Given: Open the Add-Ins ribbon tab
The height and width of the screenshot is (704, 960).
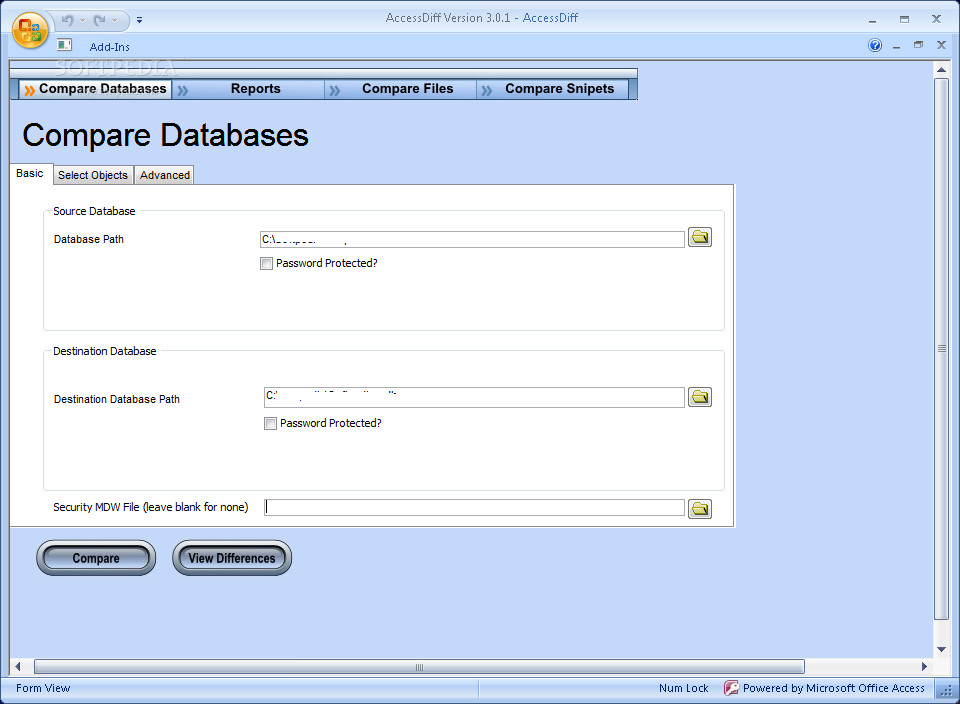Looking at the screenshot, I should click(x=110, y=47).
